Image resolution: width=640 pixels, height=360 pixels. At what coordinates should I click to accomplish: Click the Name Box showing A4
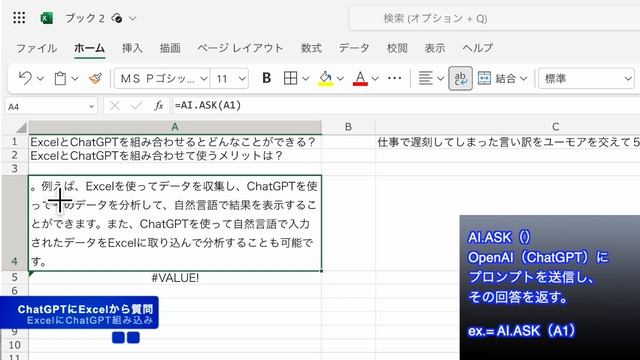point(46,107)
